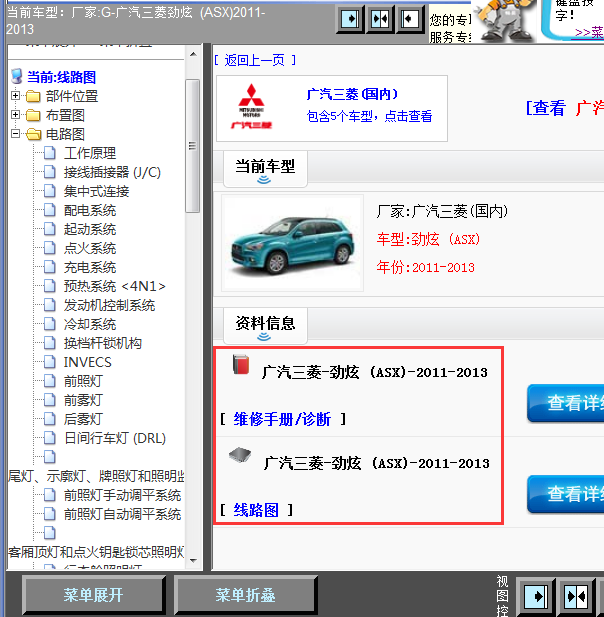Click the 部件位置 folder icon
This screenshot has width=604, height=617.
click(33, 96)
